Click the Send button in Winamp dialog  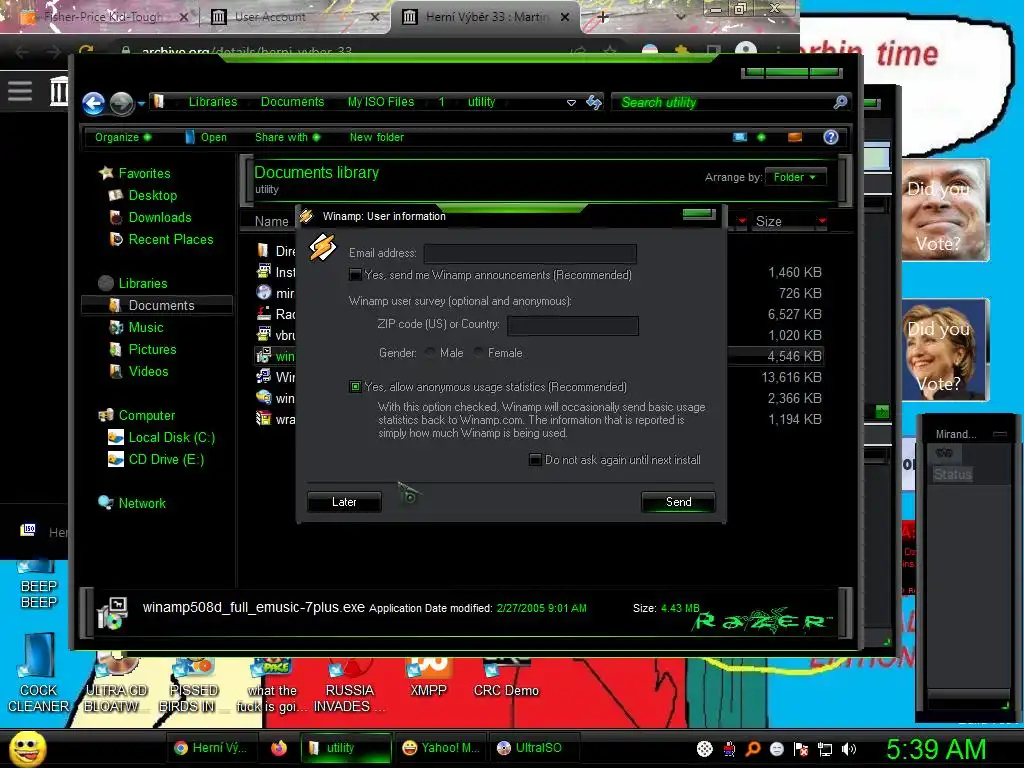click(x=679, y=502)
